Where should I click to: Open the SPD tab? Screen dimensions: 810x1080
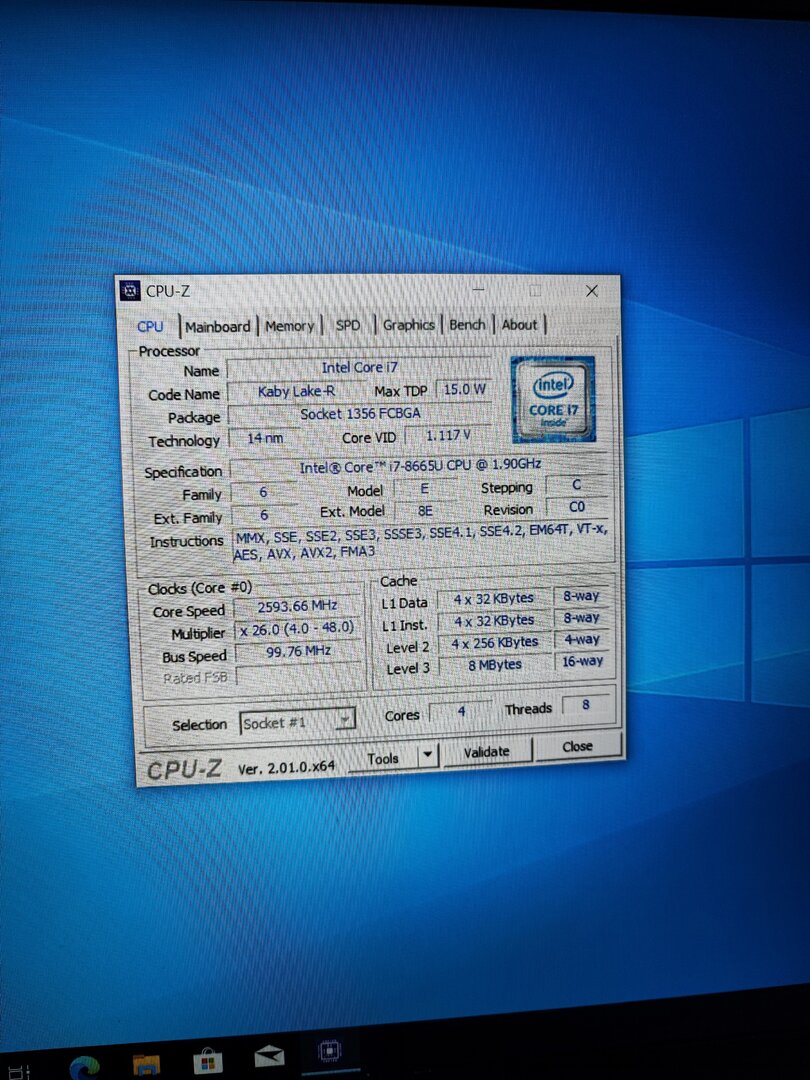pos(348,325)
